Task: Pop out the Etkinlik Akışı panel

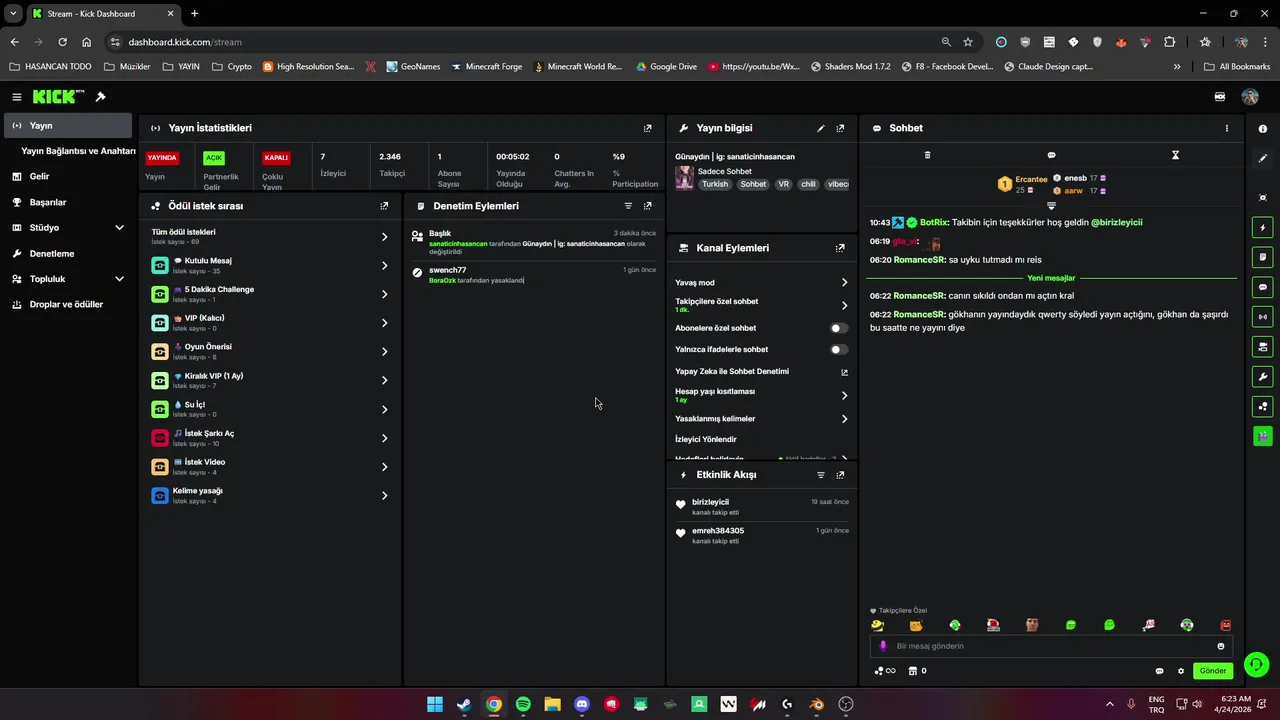Action: coord(840,475)
